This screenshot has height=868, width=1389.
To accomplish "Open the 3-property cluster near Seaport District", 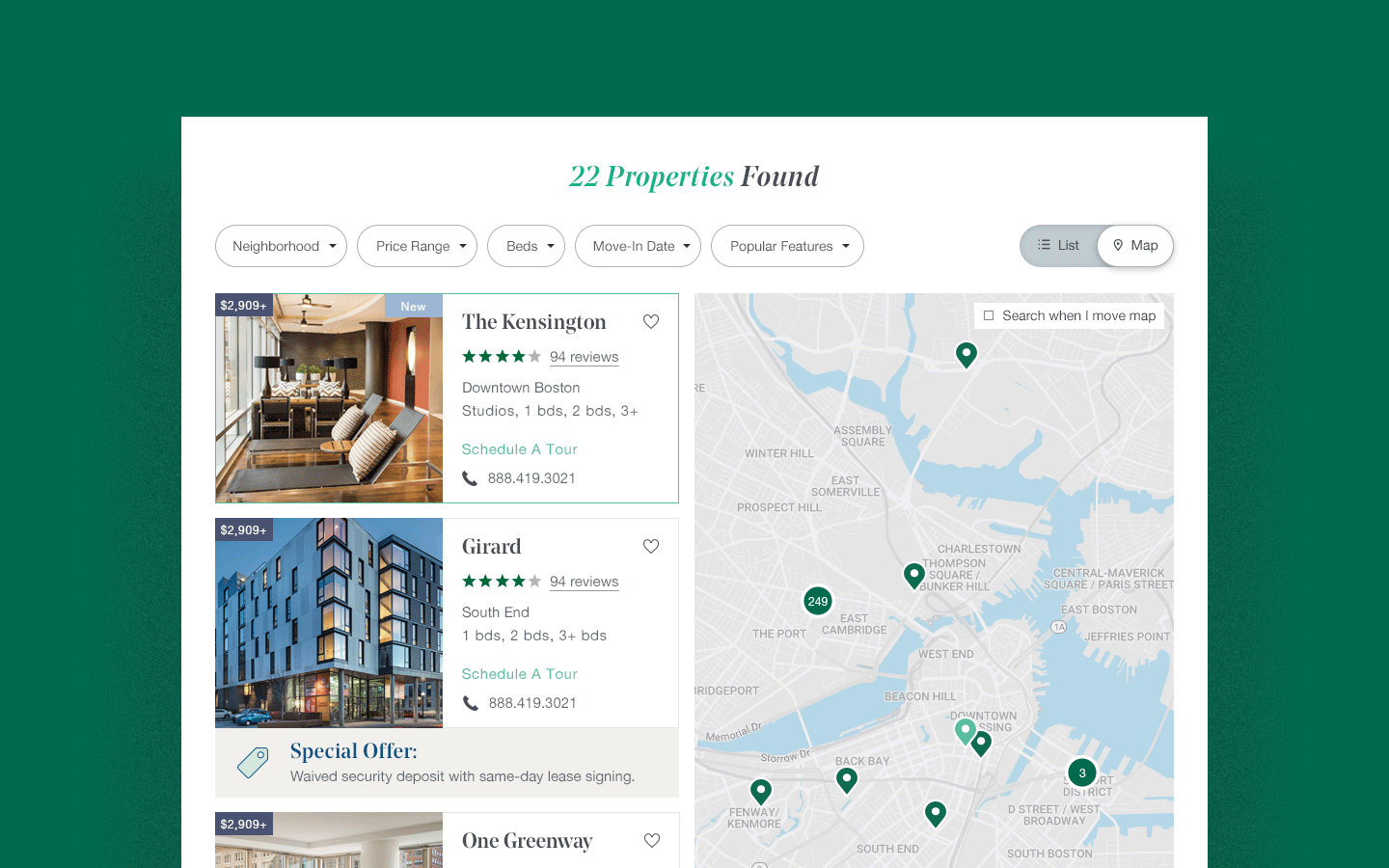I will point(1081,773).
